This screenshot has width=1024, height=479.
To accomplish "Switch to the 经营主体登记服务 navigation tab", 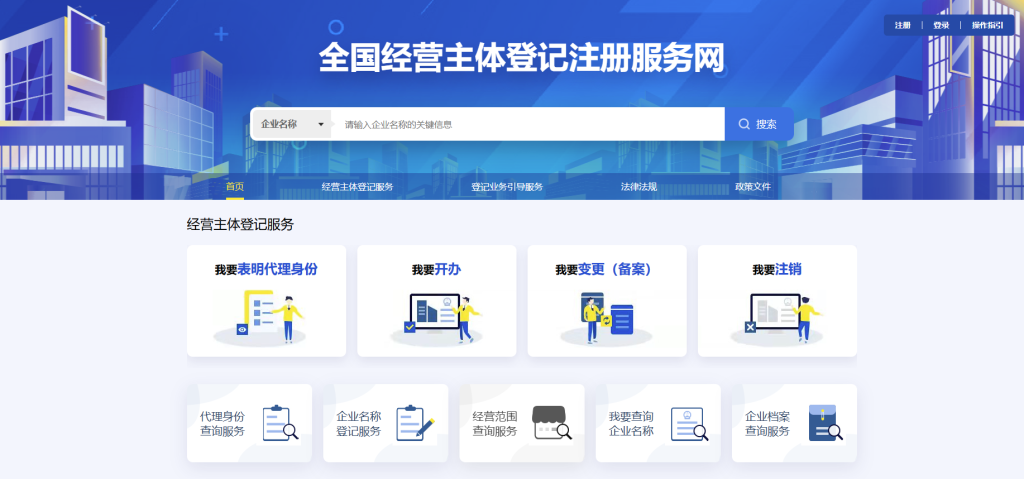I will 357,187.
